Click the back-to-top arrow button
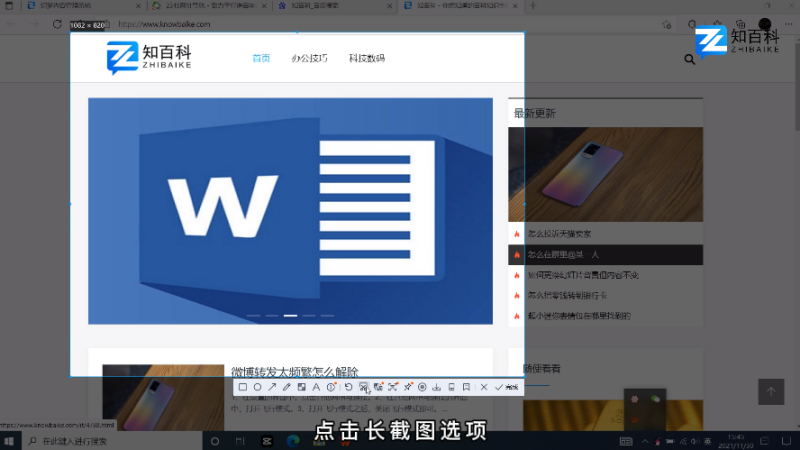The height and width of the screenshot is (450, 800). coord(771,391)
